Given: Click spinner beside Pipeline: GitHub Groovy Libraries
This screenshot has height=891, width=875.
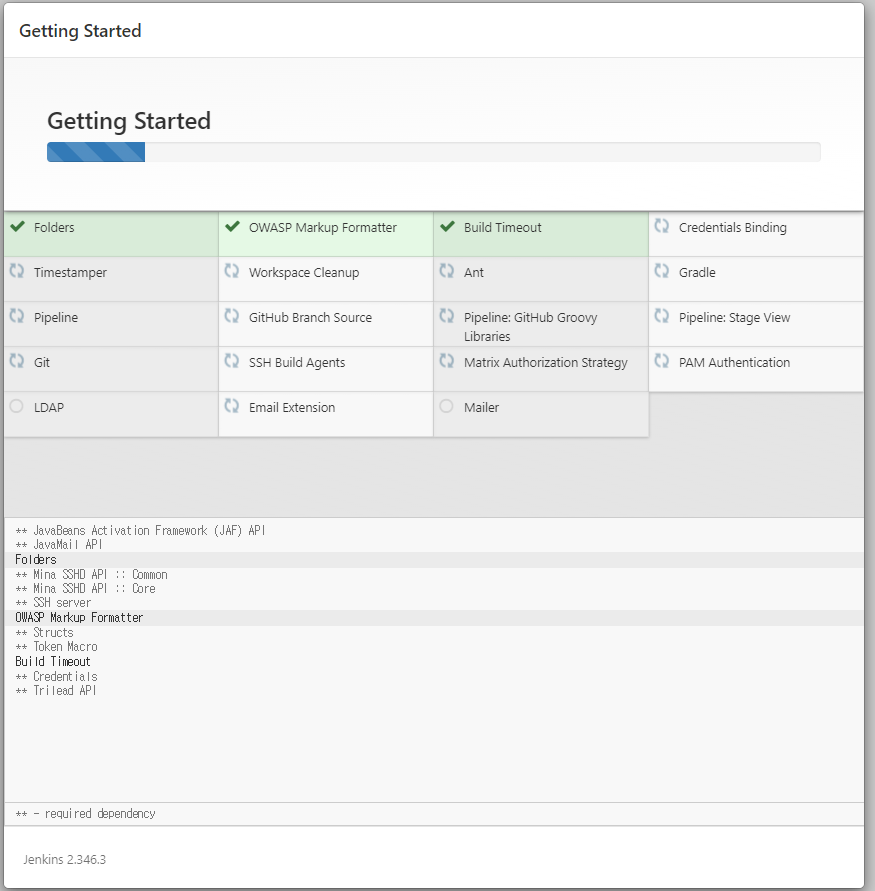Looking at the screenshot, I should coord(447,316).
